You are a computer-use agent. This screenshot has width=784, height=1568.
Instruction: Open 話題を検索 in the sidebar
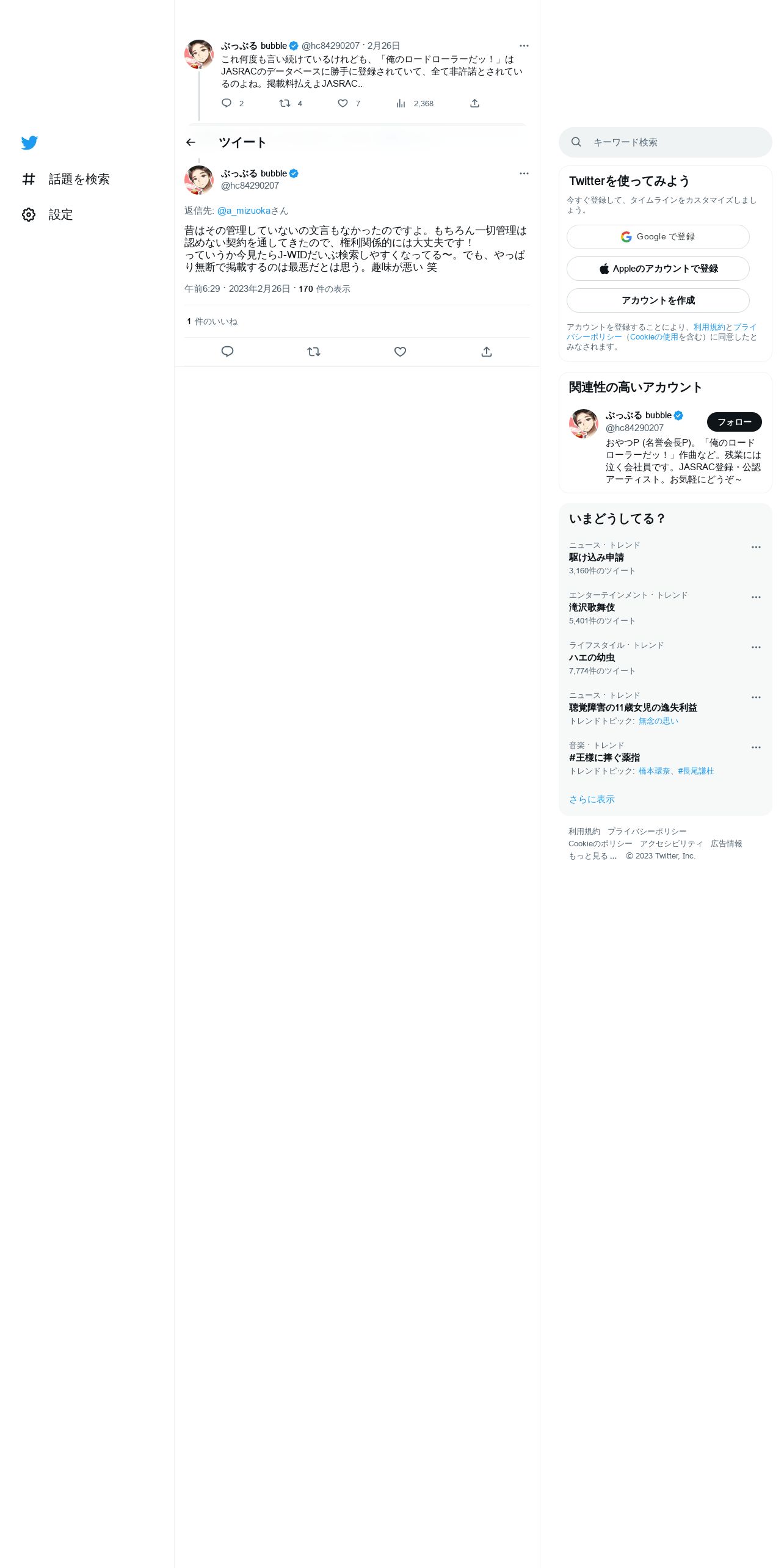66,179
